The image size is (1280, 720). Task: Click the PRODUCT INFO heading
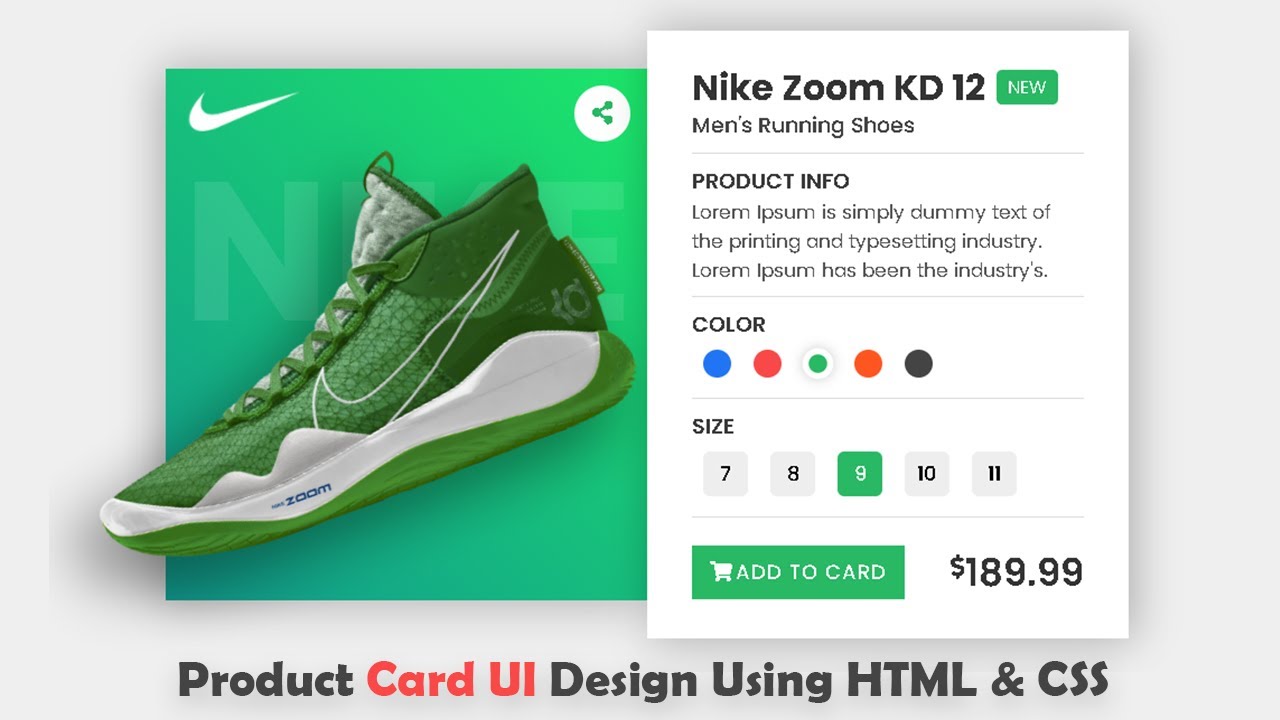pyautogui.click(x=771, y=181)
